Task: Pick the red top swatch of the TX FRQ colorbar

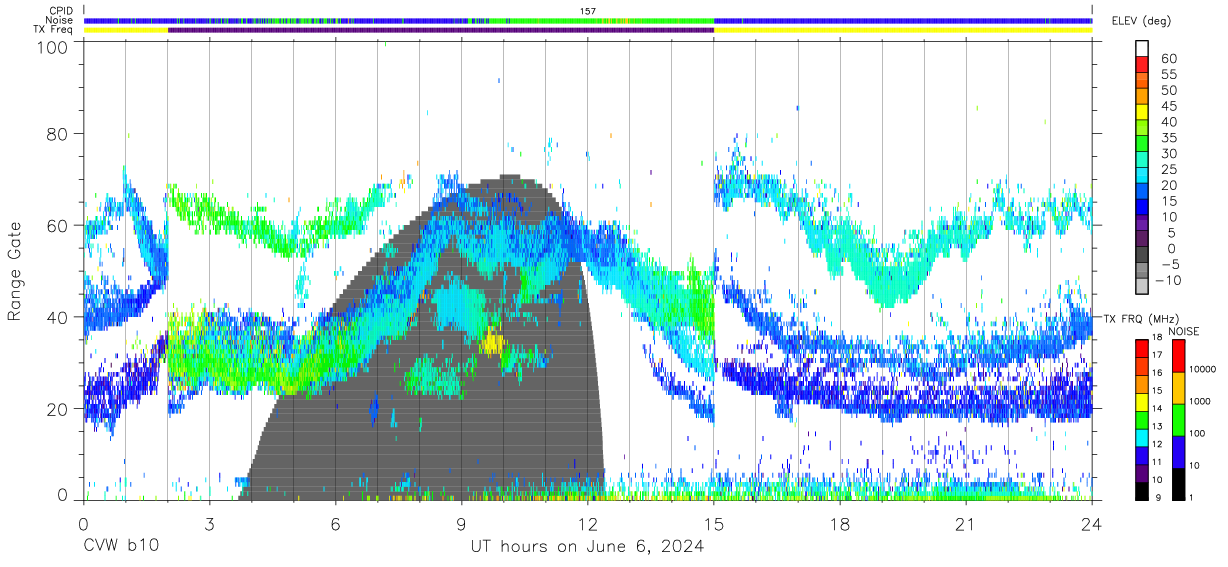Action: [x=1142, y=348]
